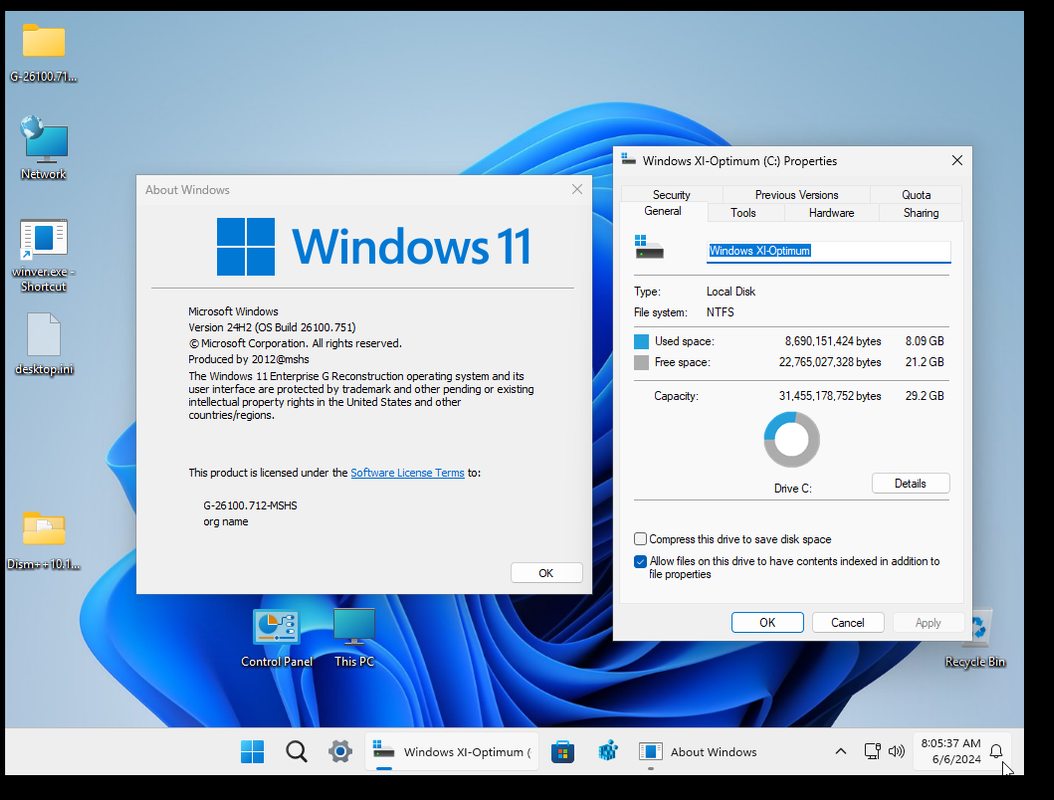Click 'Version 24H2 (OS Build 26100.751)' text
Screen dimensions: 1054x800
(x=272, y=327)
